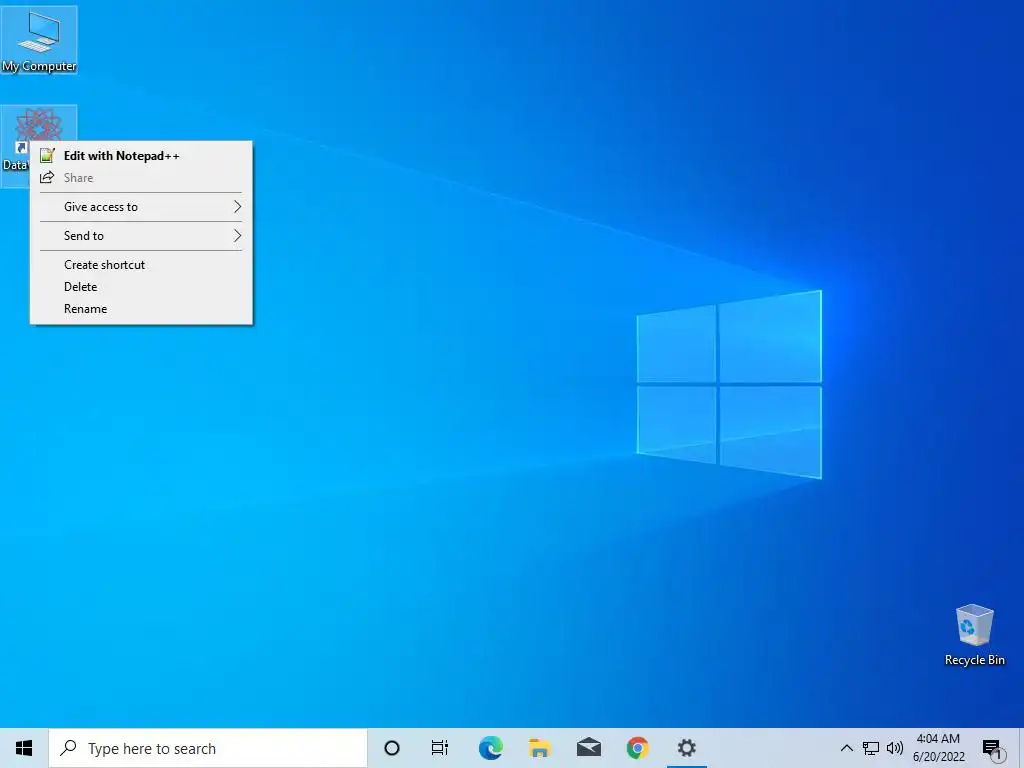Open Cortana from the taskbar
Image resolution: width=1024 pixels, height=768 pixels.
[392, 748]
